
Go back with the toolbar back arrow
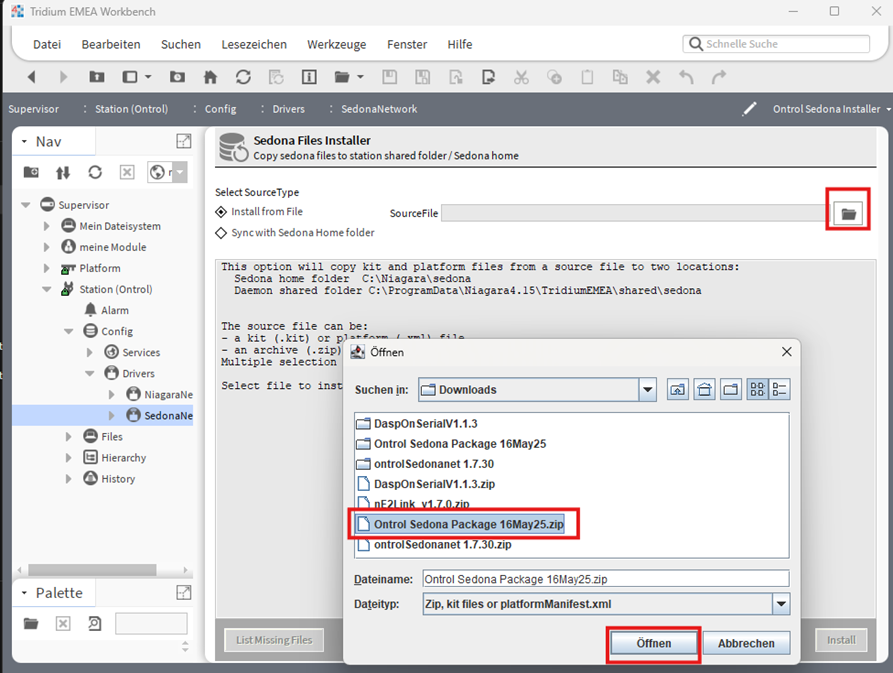pyautogui.click(x=31, y=77)
